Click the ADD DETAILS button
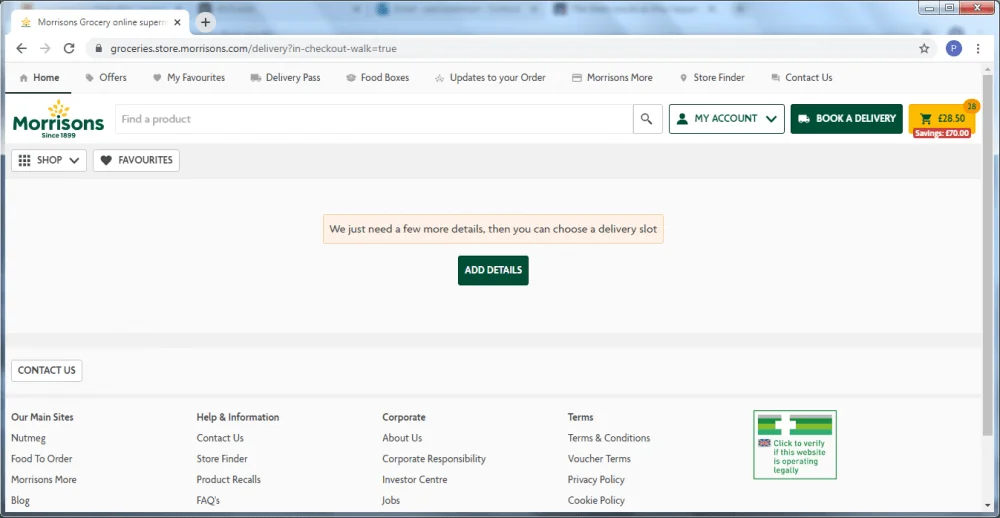 (x=493, y=270)
